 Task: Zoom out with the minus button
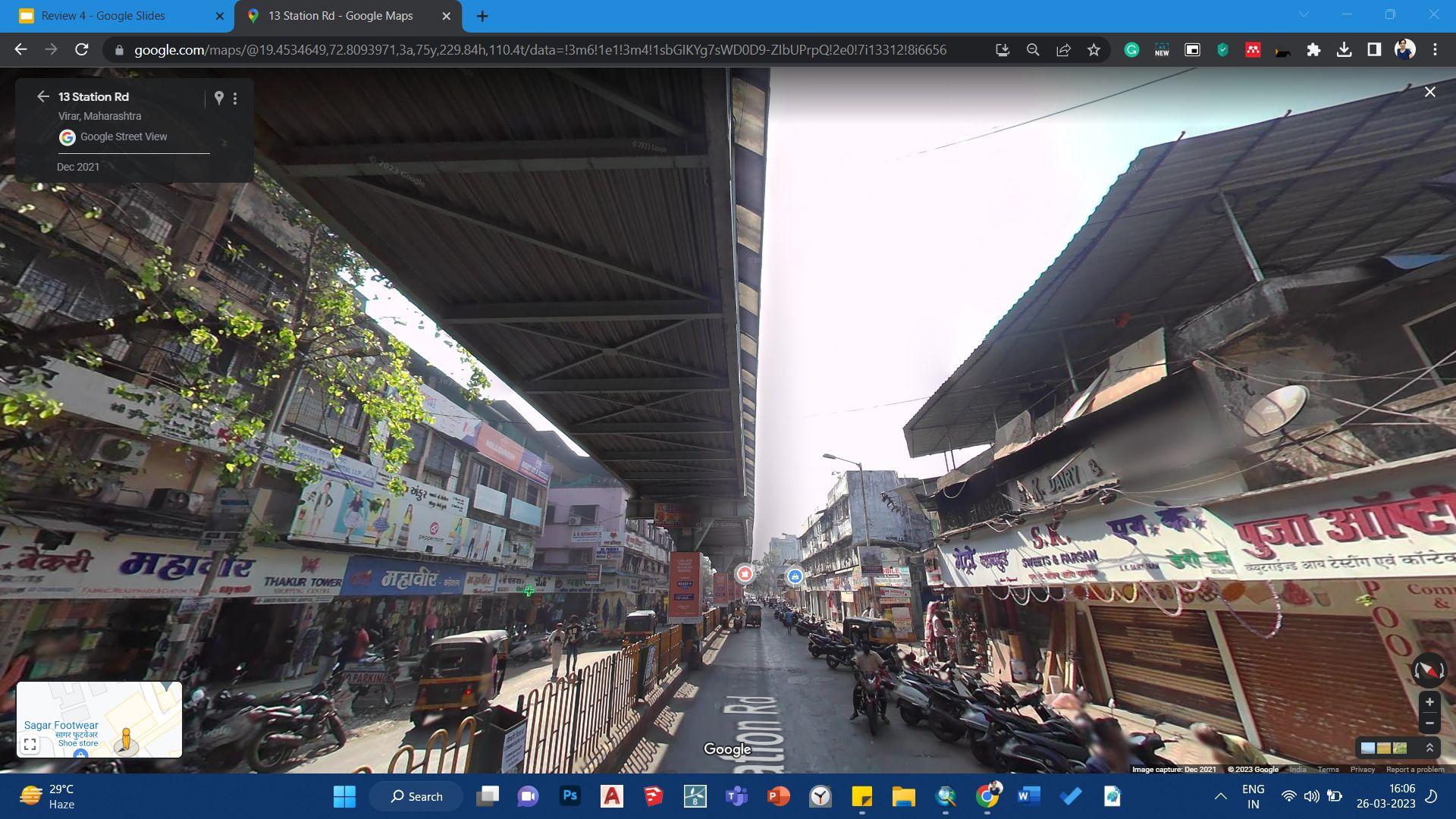(x=1429, y=723)
